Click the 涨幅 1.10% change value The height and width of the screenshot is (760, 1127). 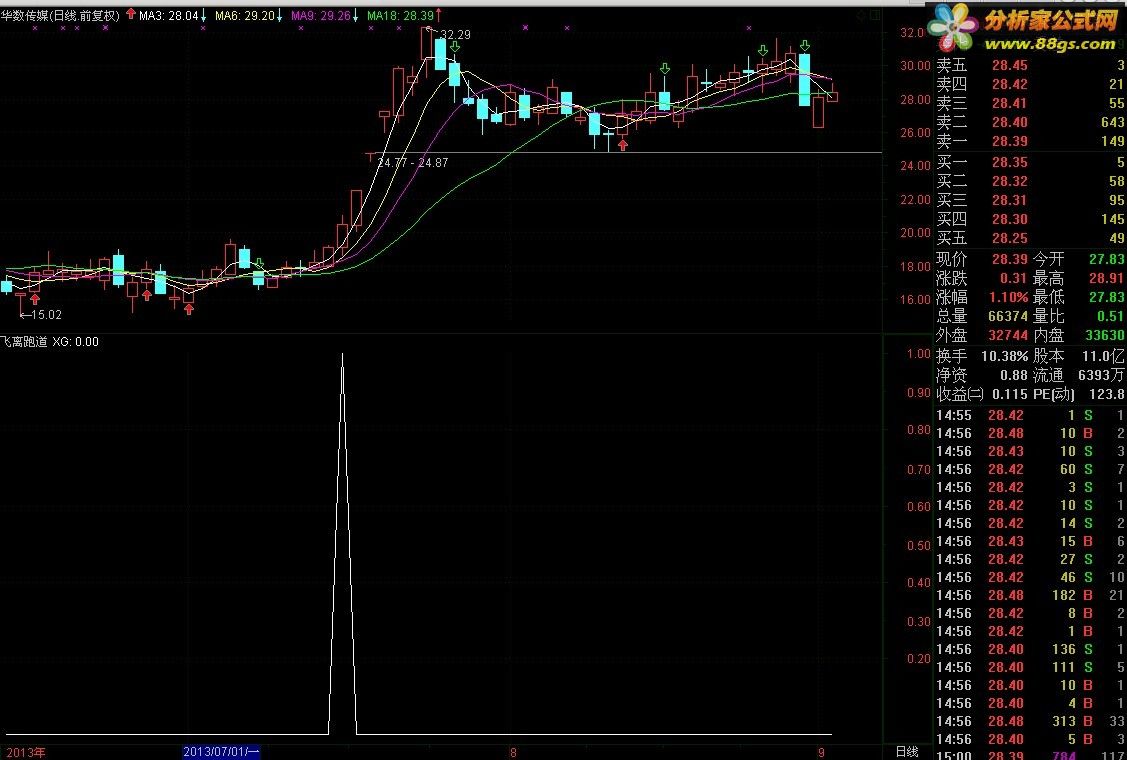tap(1007, 297)
